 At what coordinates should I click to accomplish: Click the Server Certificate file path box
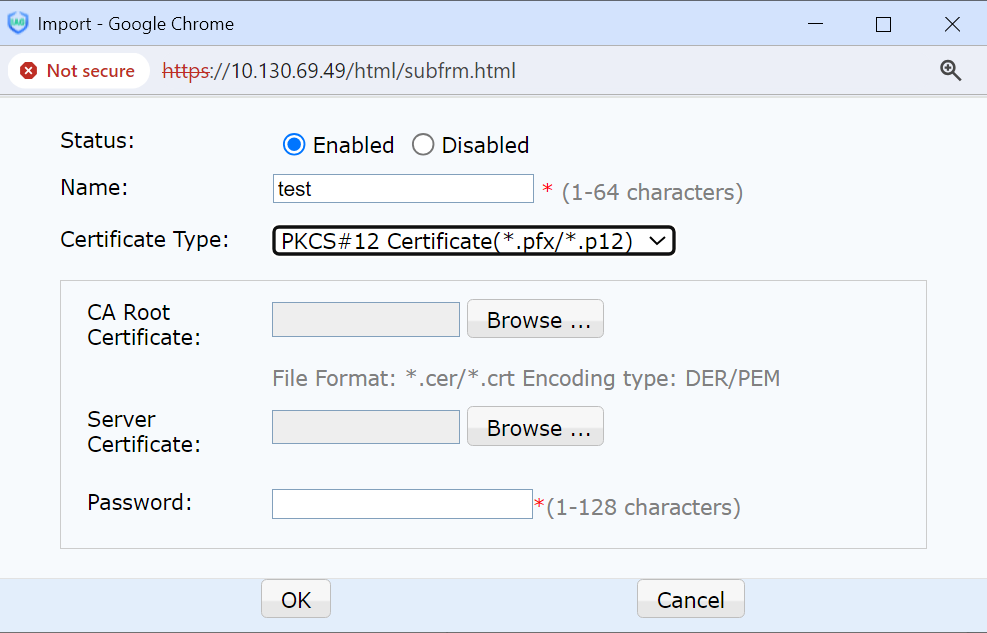365,427
